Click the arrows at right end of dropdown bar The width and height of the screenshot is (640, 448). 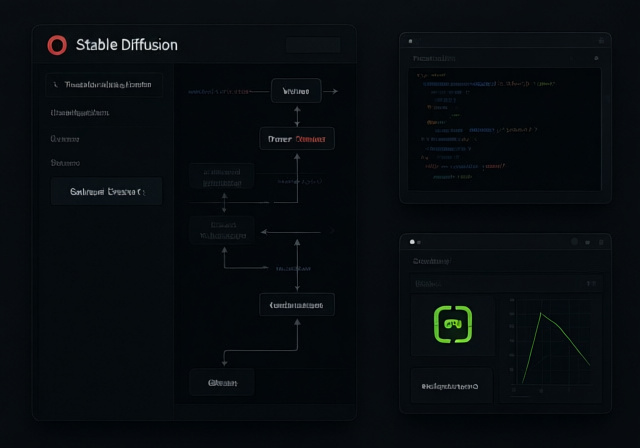click(x=591, y=283)
